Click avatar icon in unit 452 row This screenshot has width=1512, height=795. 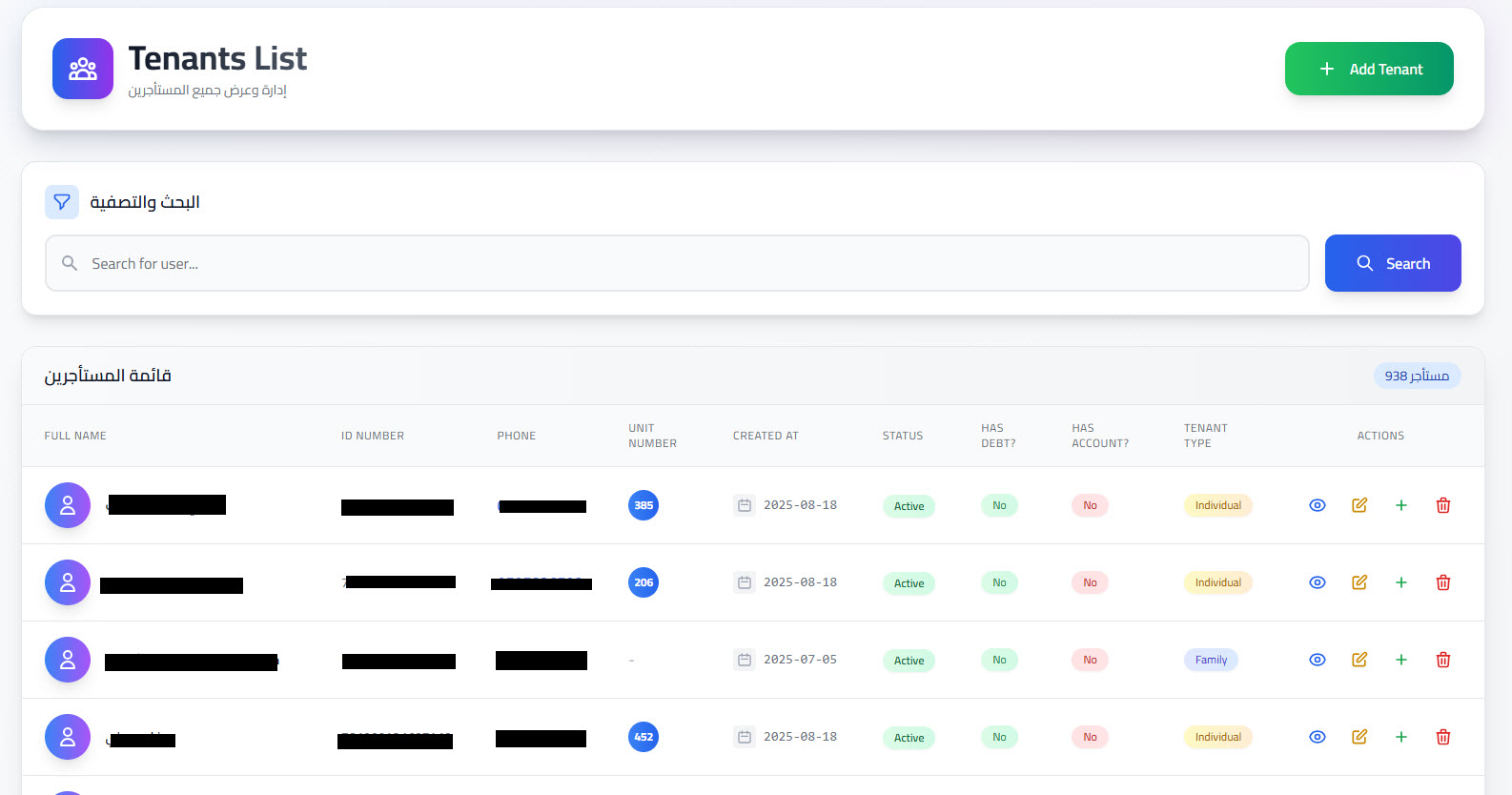[x=68, y=737]
